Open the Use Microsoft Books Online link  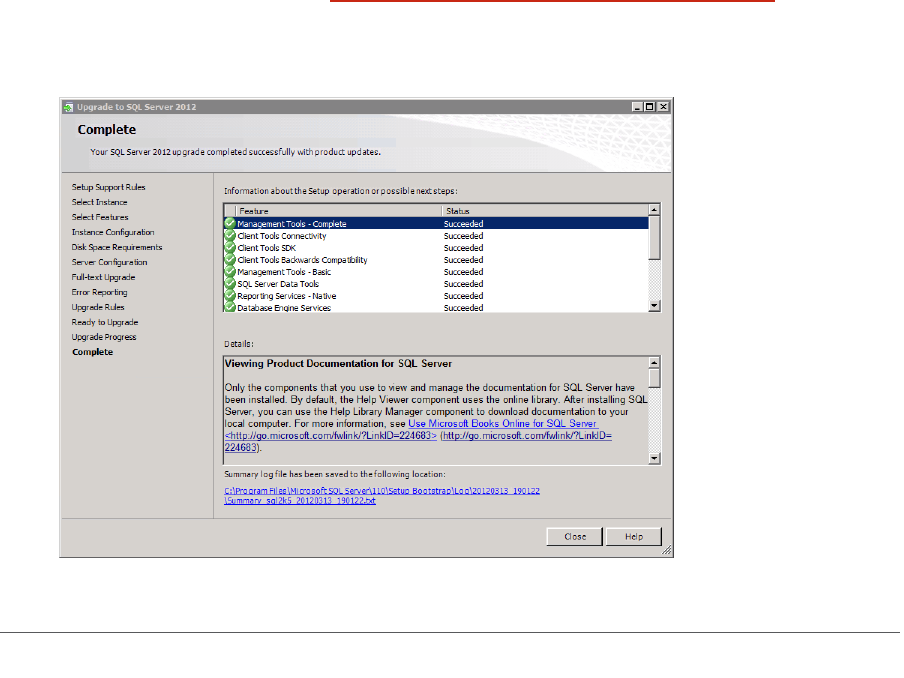(x=502, y=424)
